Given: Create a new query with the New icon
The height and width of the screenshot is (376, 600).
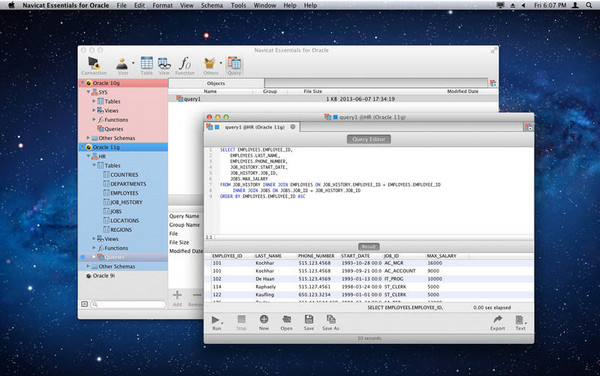Looking at the screenshot, I should tap(264, 322).
